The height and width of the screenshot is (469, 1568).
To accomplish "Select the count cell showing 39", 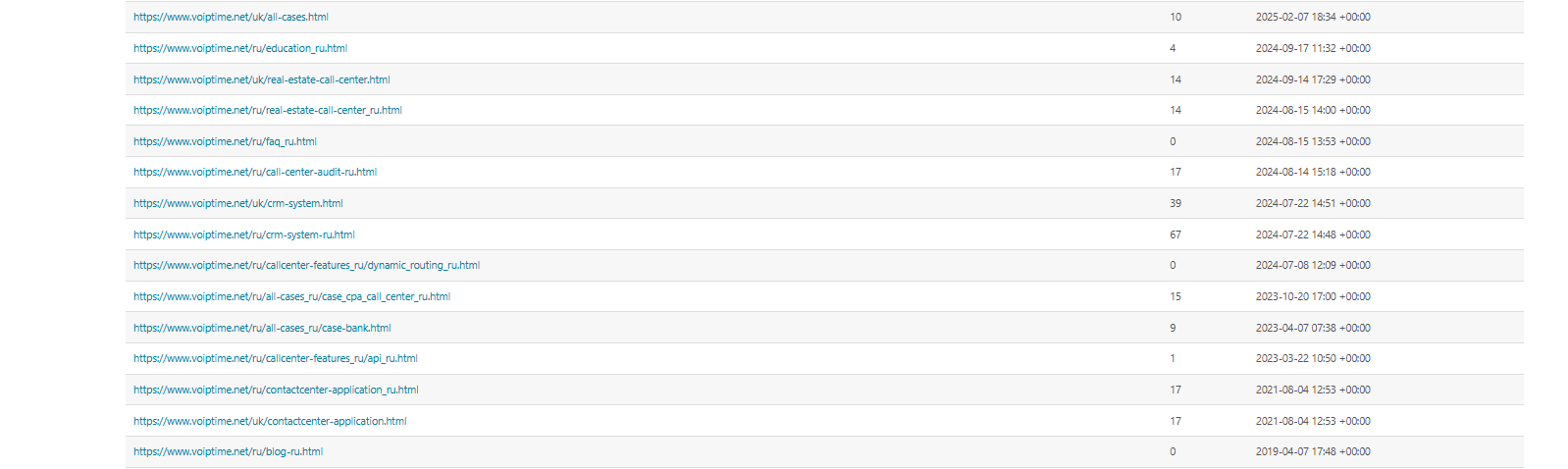I will pos(1176,203).
